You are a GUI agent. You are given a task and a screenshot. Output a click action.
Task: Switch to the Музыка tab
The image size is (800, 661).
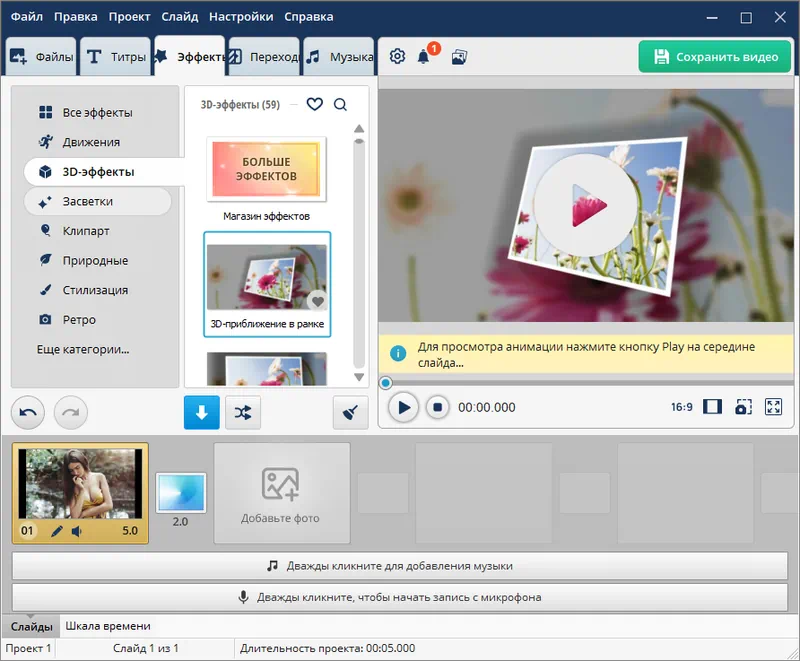point(339,56)
